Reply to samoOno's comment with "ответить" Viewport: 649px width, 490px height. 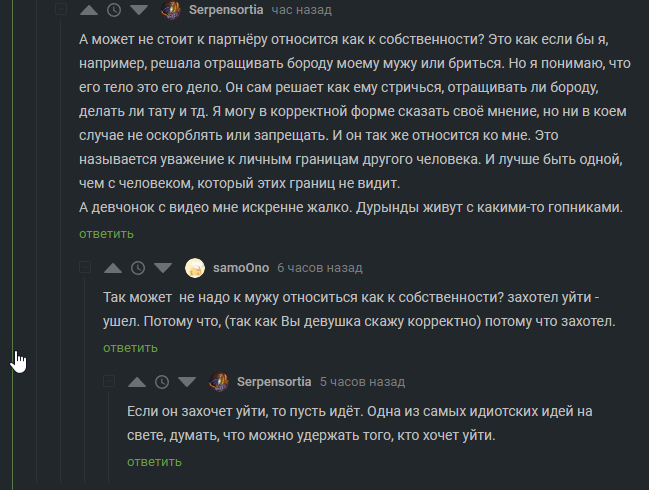(x=130, y=348)
